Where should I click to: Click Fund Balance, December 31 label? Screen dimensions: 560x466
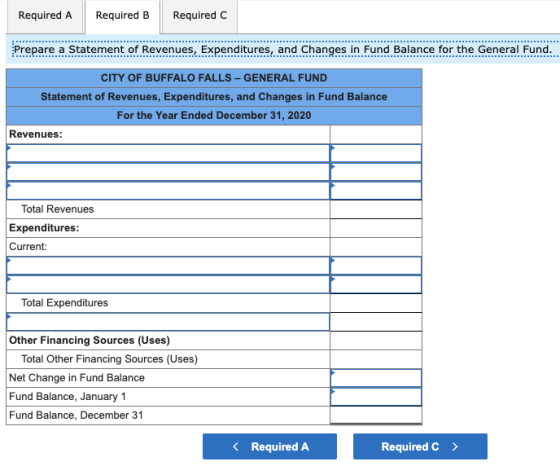coord(76,415)
